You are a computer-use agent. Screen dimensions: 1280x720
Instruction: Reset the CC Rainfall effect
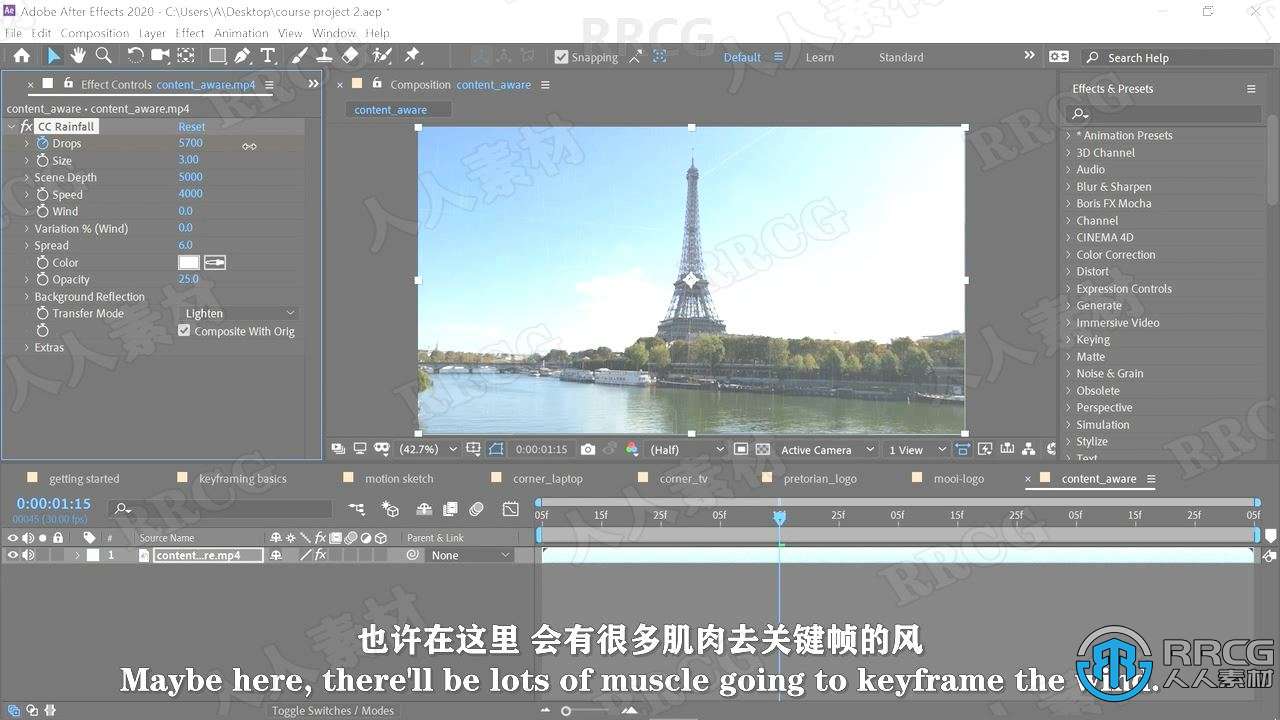(192, 127)
